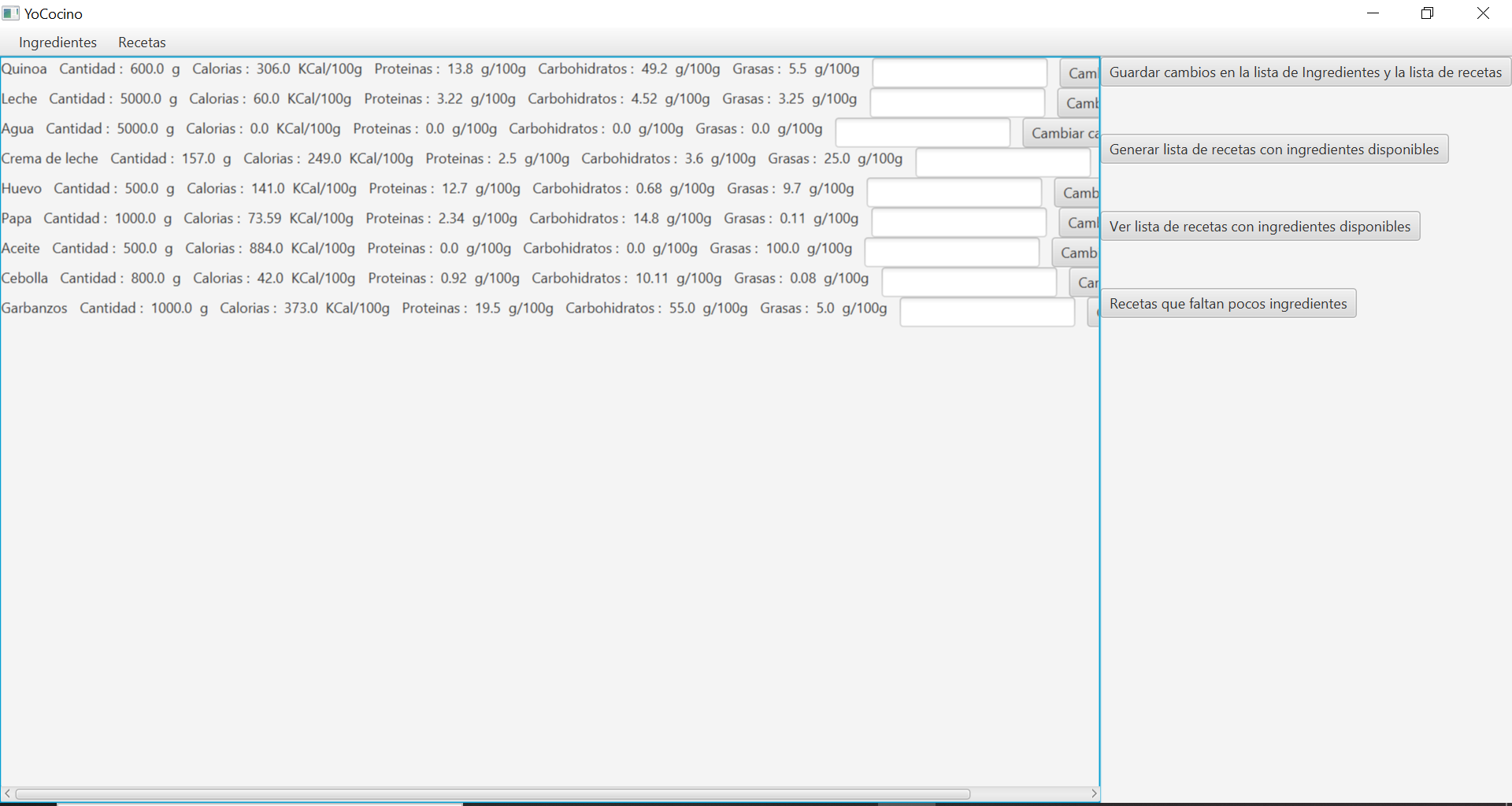The width and height of the screenshot is (1512, 806).
Task: Click the Garbanzos carbohydrates value 55.0
Action: (682, 309)
